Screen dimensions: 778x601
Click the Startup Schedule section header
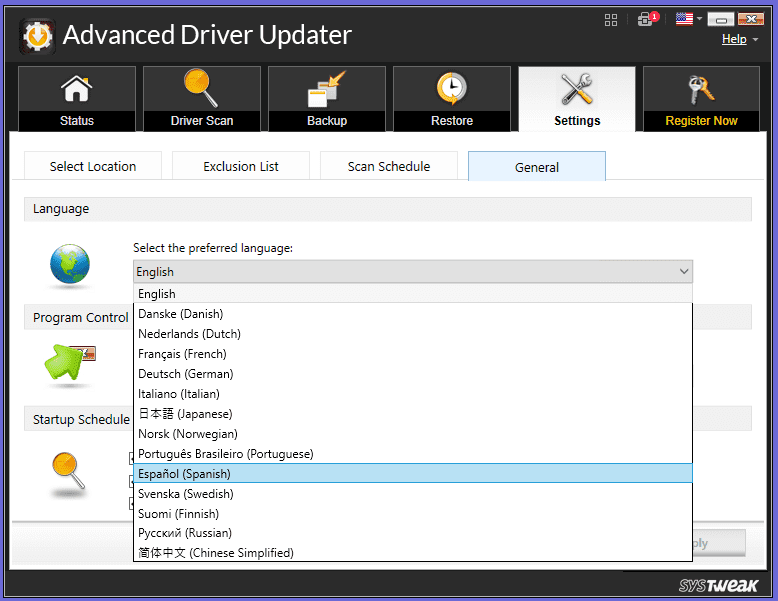tap(81, 419)
